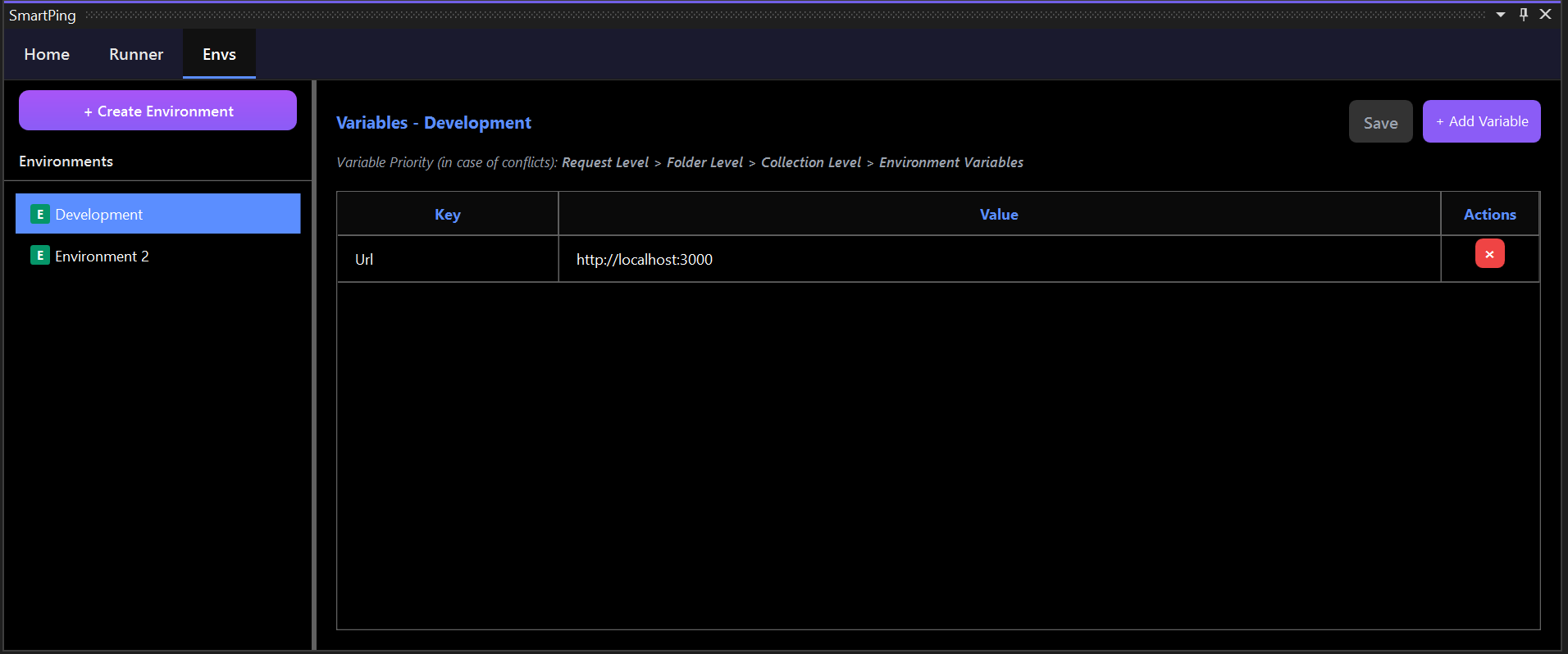Save the environment variables
Viewport: 1568px width, 654px height.
pos(1380,122)
